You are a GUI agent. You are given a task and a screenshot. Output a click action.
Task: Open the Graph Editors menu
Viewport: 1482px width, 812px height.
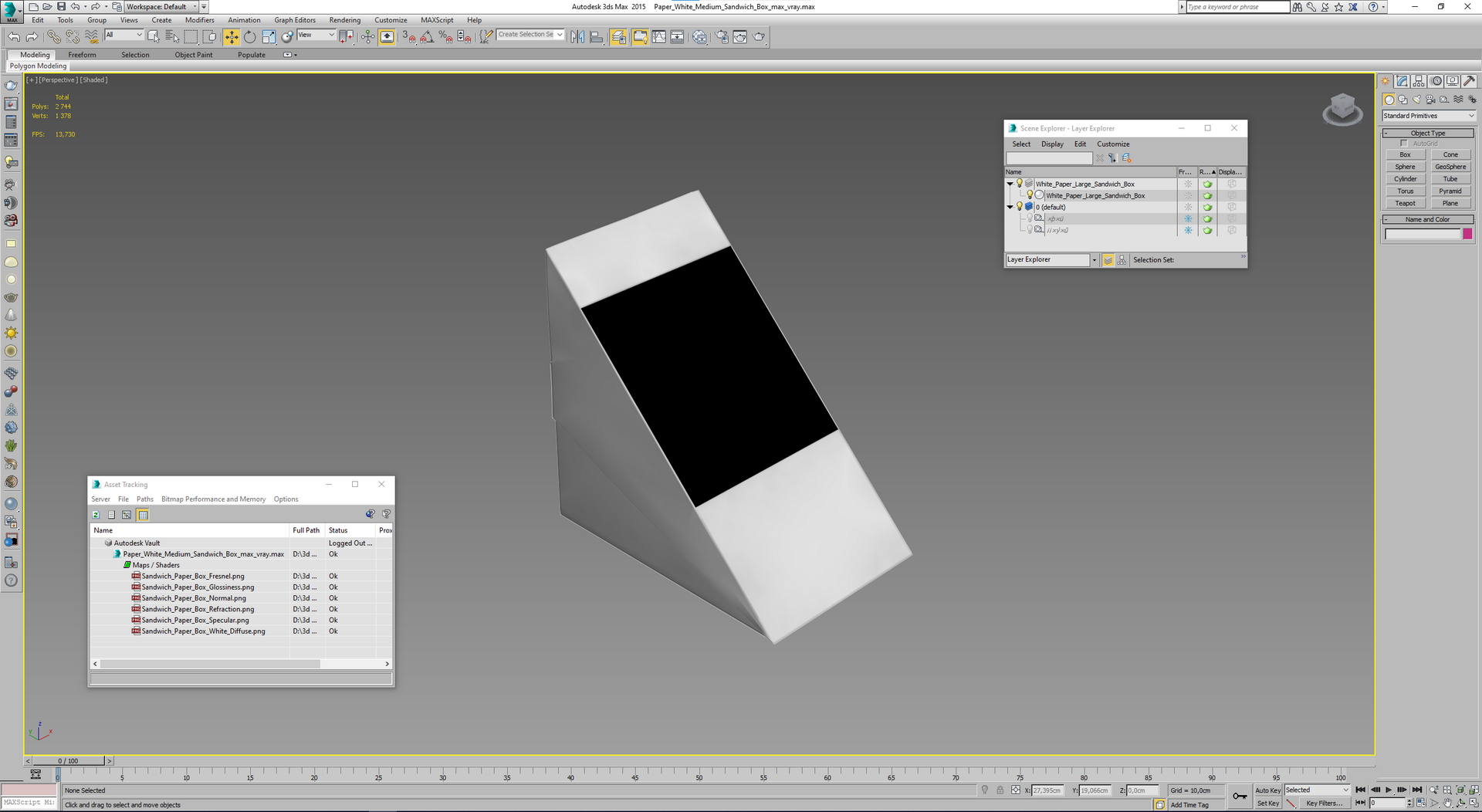coord(295,20)
